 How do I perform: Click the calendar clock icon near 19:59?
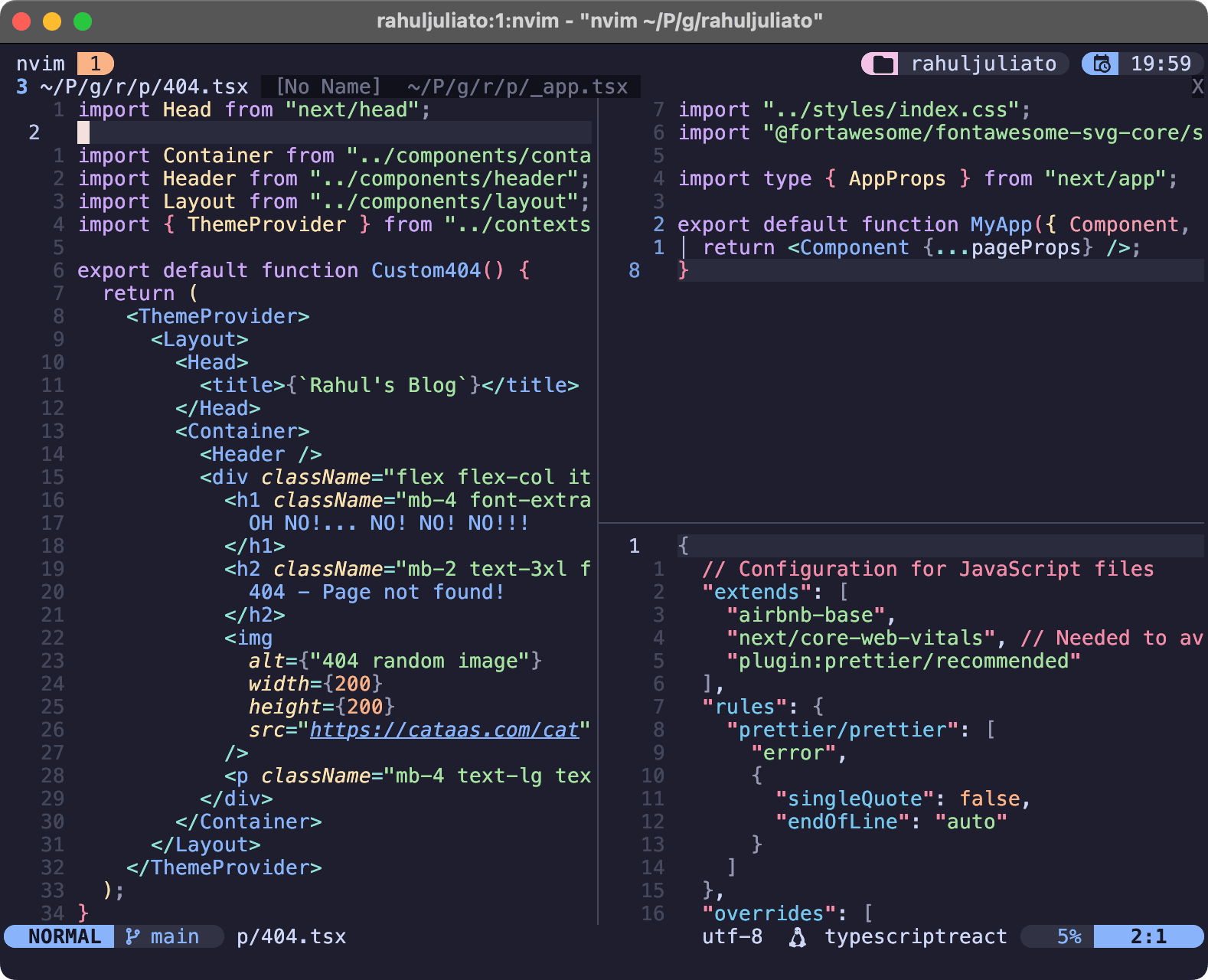pos(1102,64)
